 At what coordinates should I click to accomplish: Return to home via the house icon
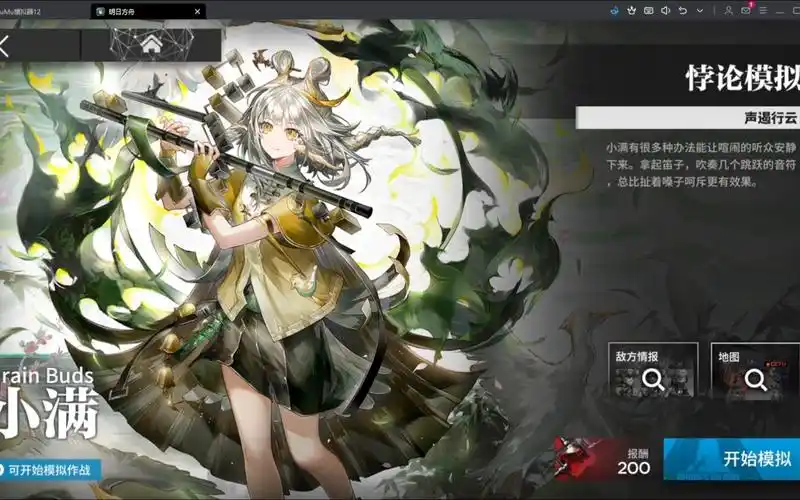tap(151, 45)
